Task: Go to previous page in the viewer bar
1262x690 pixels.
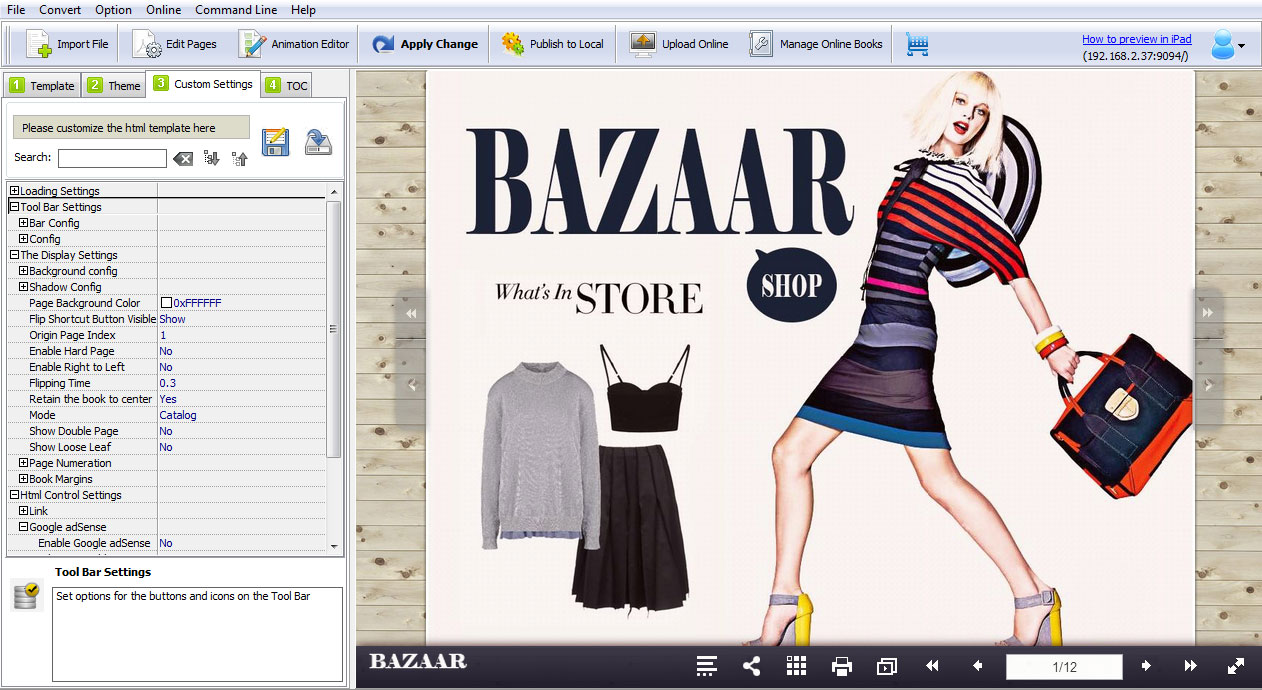Action: [x=978, y=666]
